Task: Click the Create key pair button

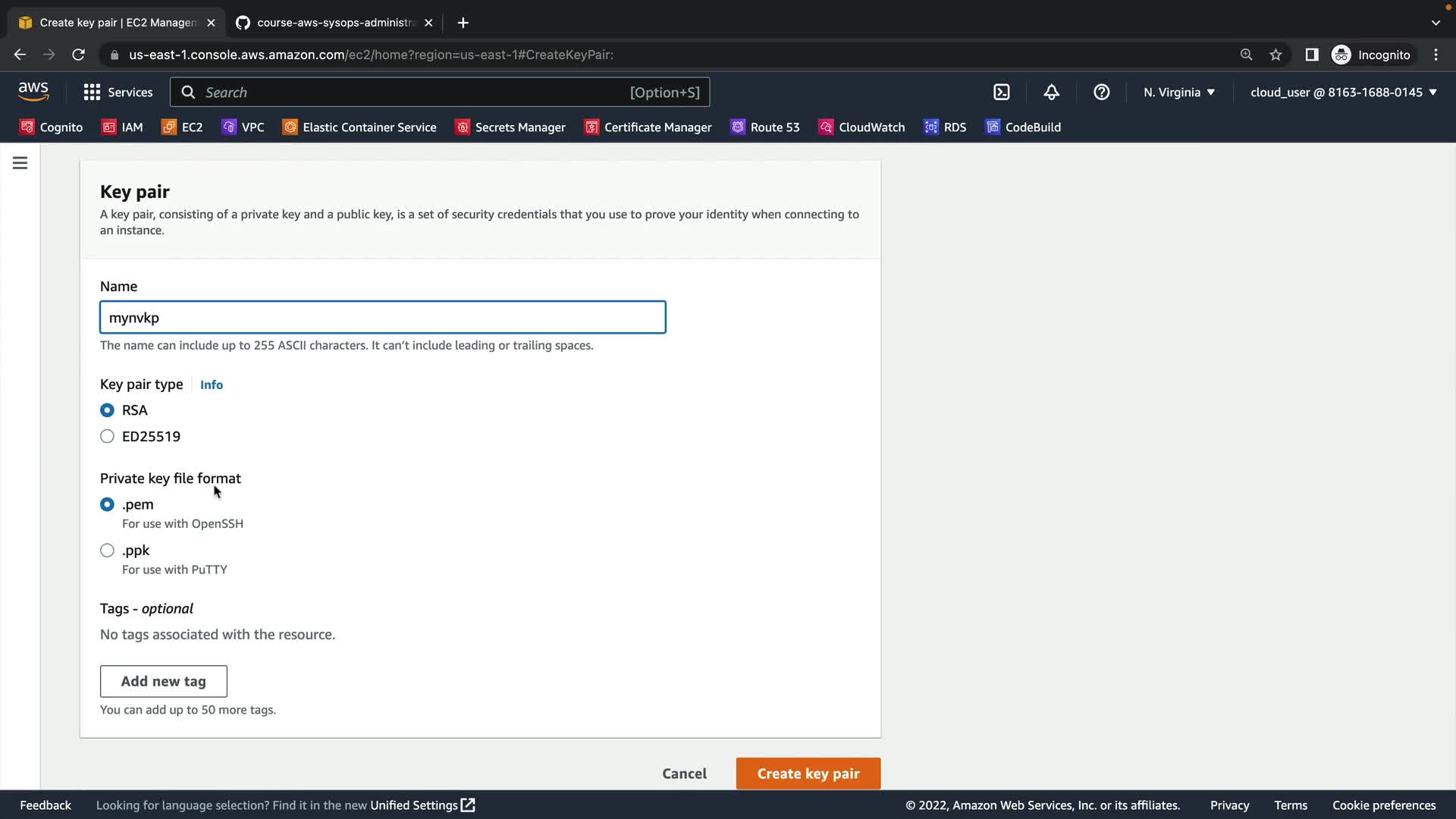Action: [808, 773]
